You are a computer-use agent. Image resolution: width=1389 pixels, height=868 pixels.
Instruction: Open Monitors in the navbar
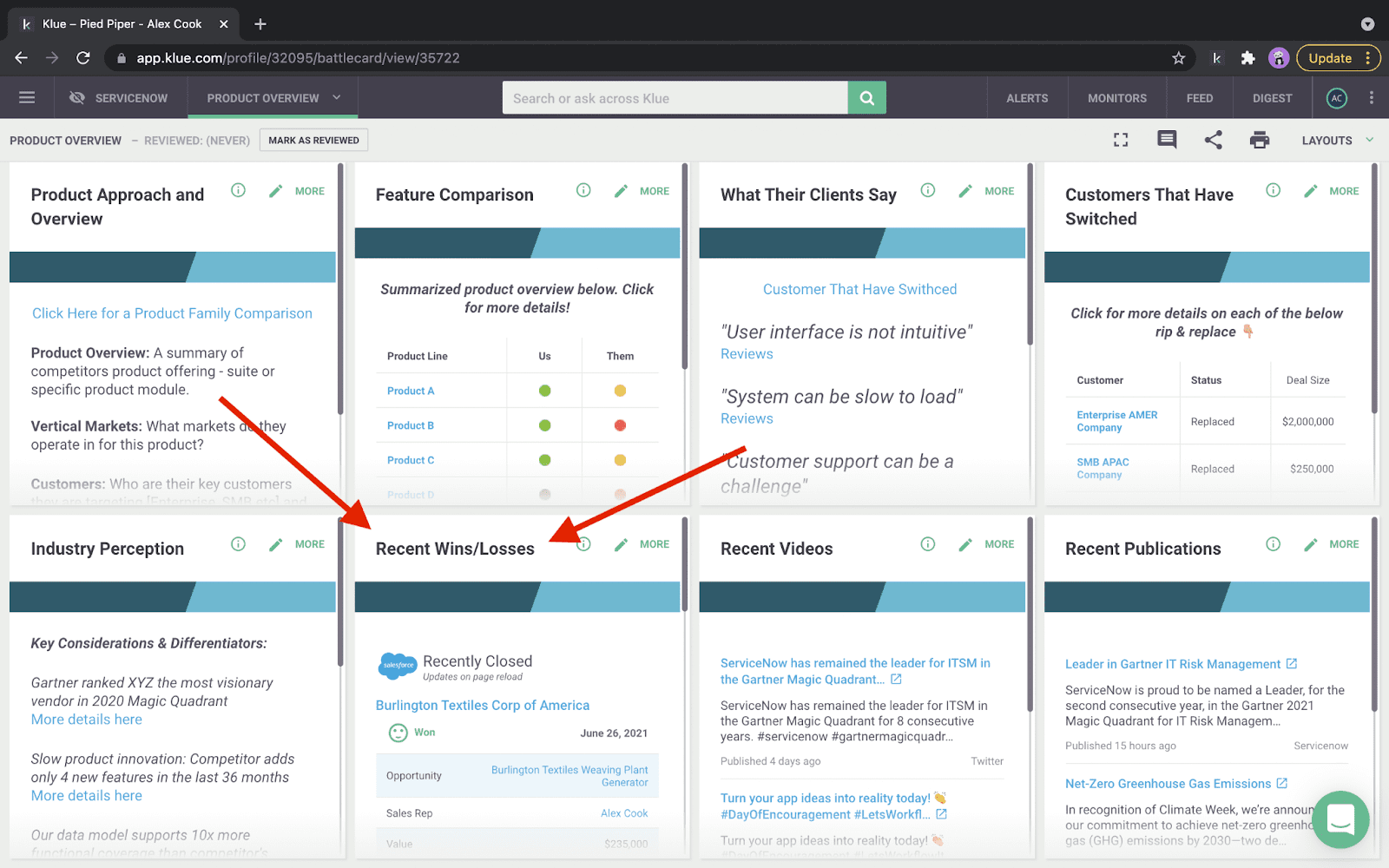[x=1117, y=98]
